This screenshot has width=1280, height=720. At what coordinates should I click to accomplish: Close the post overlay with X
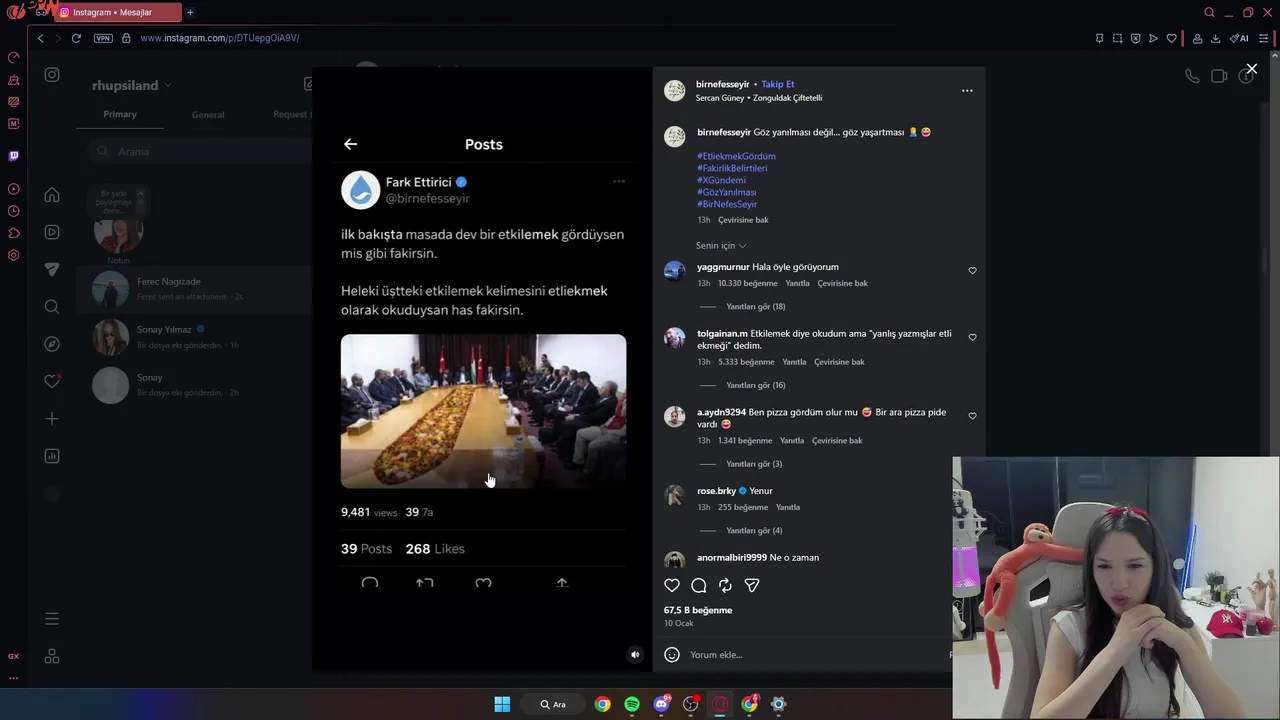pos(1251,69)
